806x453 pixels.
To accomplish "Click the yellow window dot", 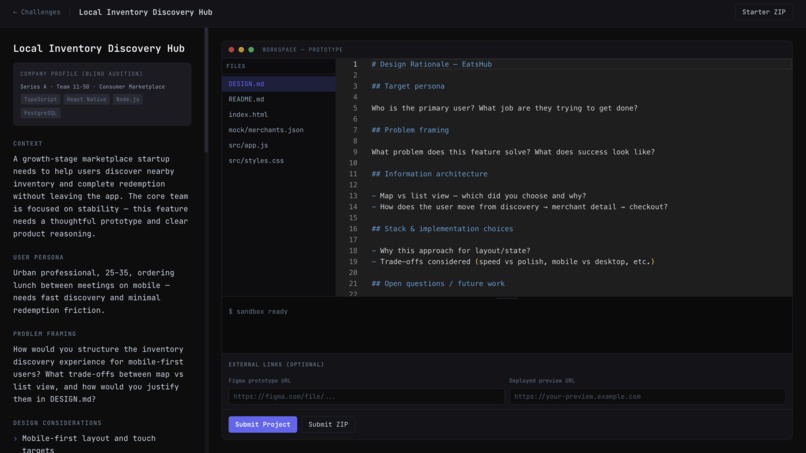I will click(241, 50).
